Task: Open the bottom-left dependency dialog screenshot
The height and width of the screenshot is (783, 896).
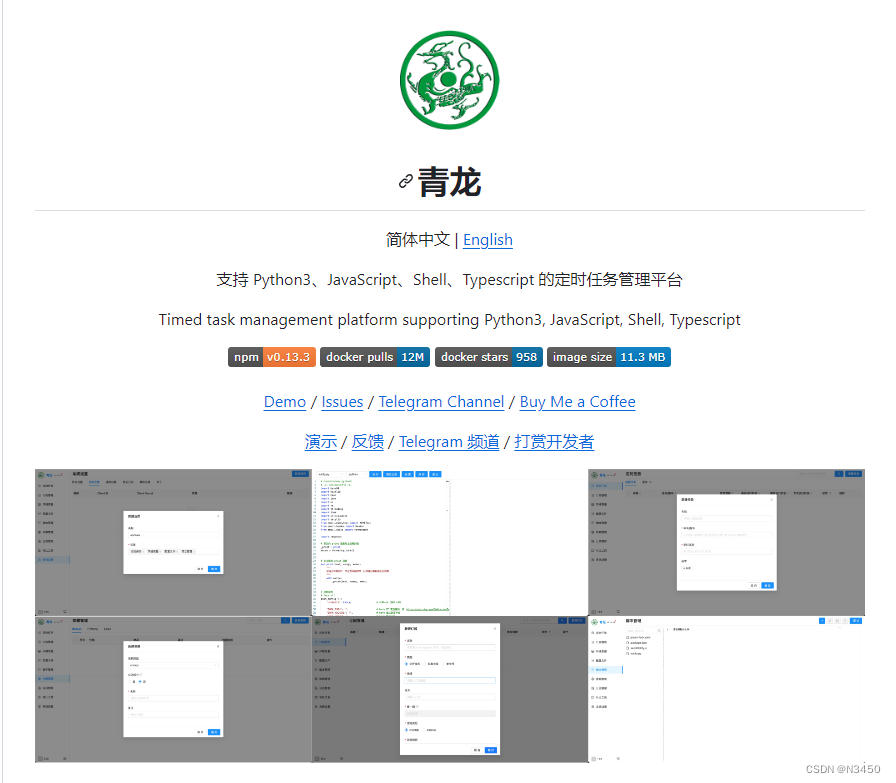Action: (173, 689)
